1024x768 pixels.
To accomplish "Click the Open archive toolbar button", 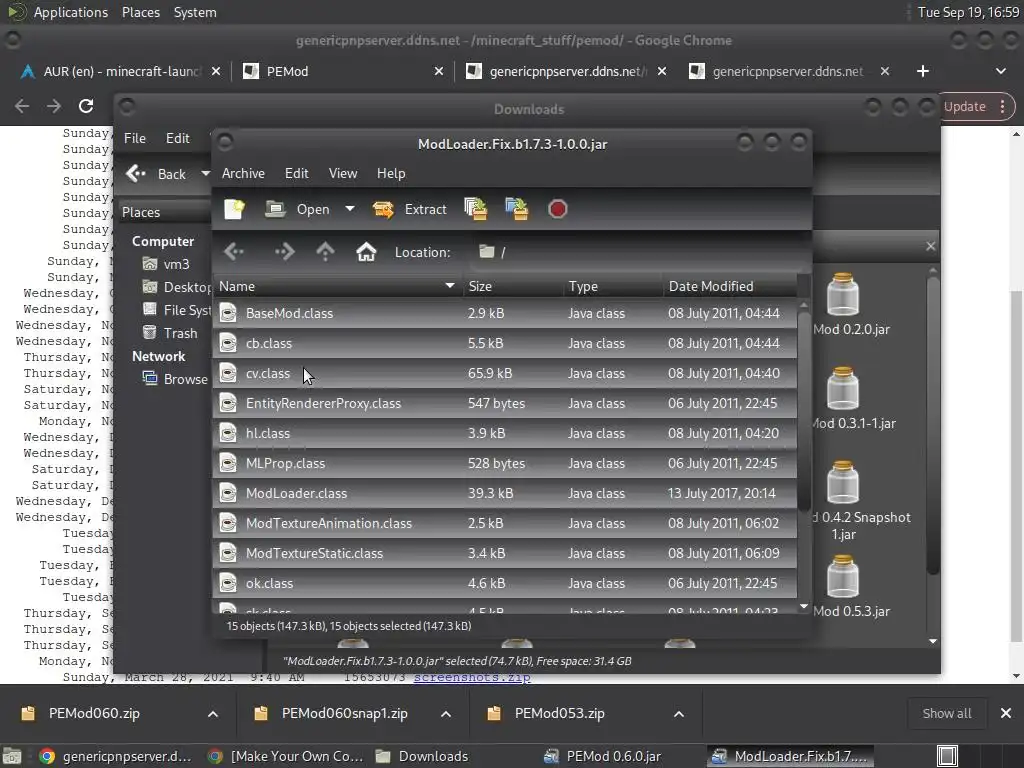I will pos(298,209).
